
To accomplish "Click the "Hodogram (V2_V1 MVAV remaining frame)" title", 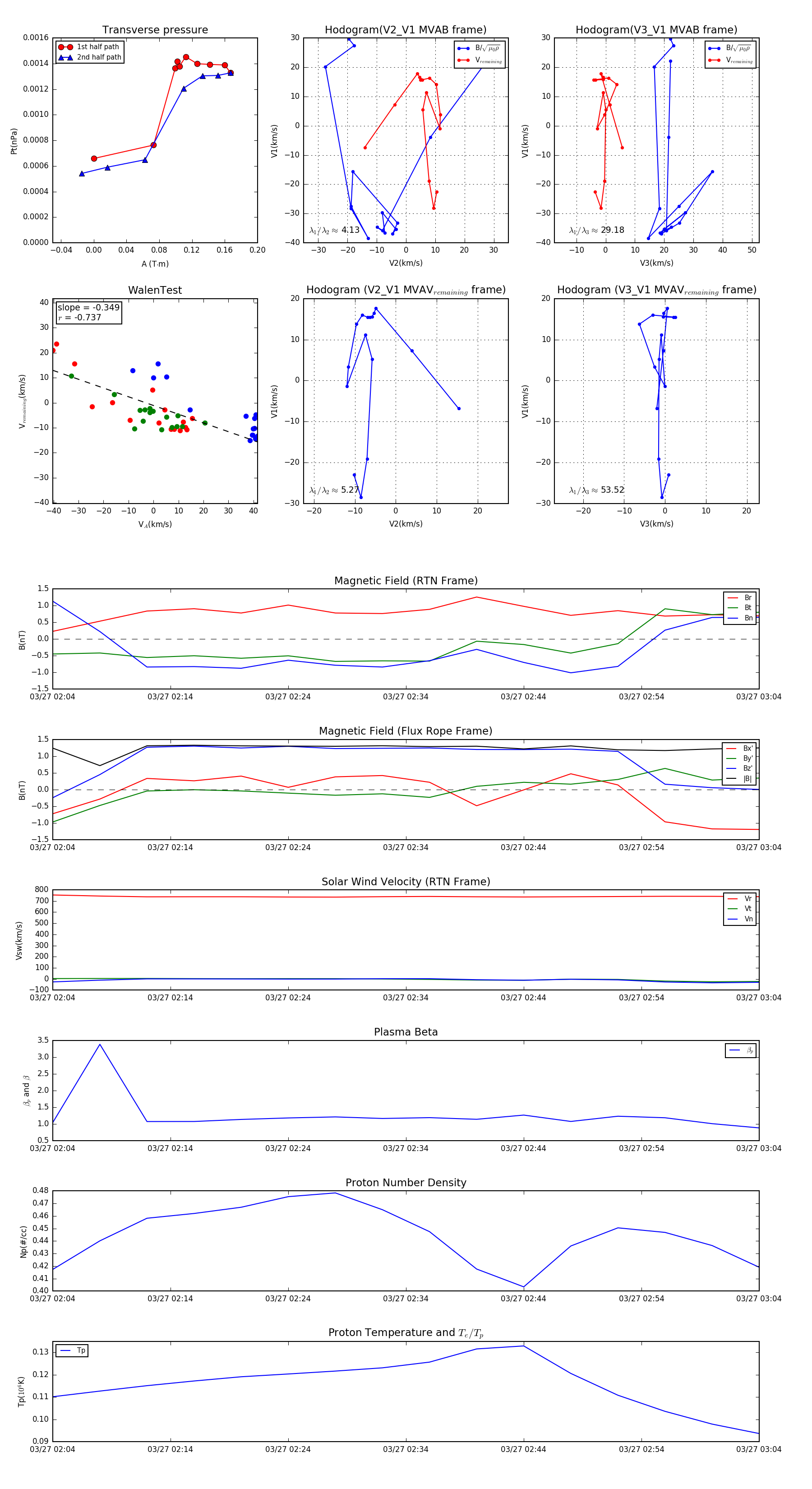I will click(406, 290).
